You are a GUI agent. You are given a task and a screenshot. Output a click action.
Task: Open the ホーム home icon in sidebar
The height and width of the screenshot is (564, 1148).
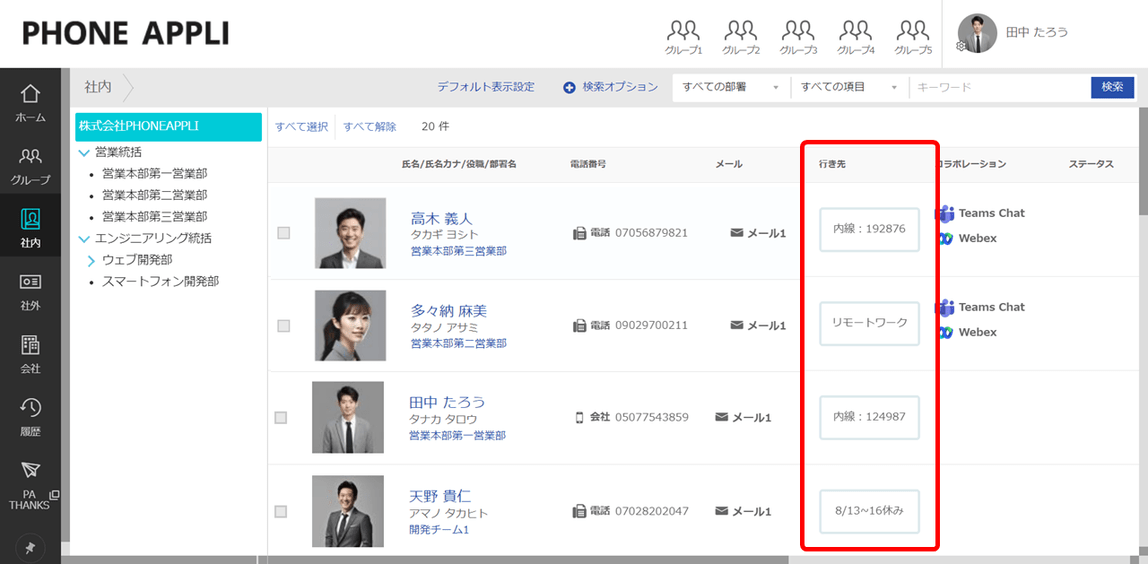[x=30, y=94]
